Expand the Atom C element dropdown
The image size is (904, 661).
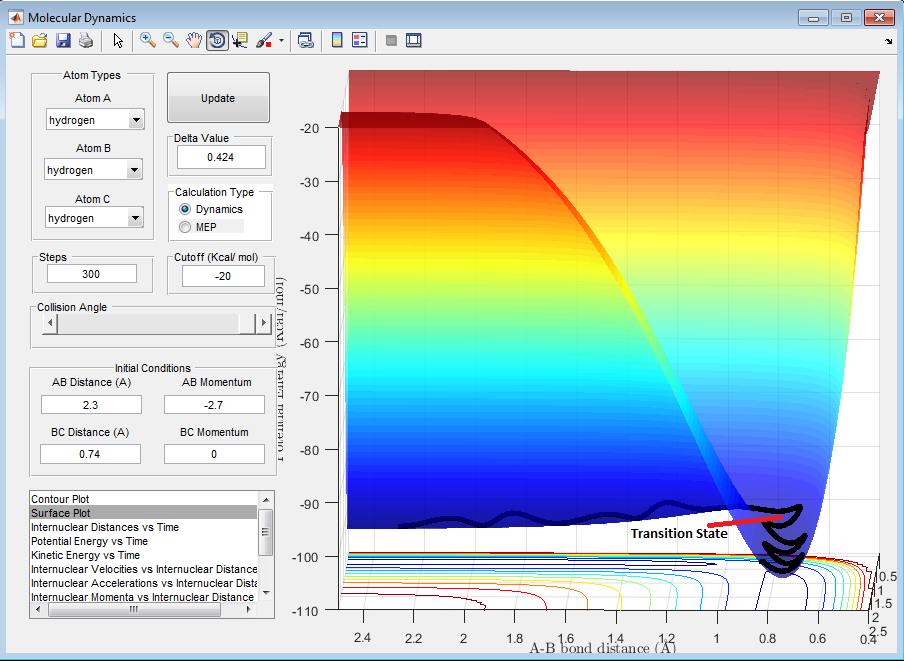(136, 218)
